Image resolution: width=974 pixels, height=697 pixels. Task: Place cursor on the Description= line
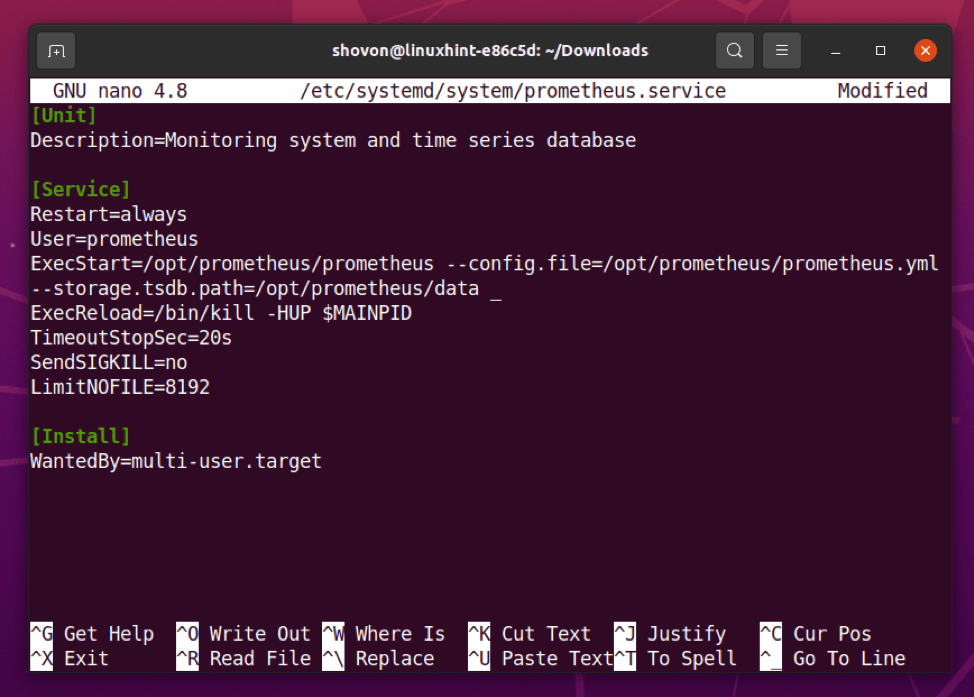pos(333,140)
